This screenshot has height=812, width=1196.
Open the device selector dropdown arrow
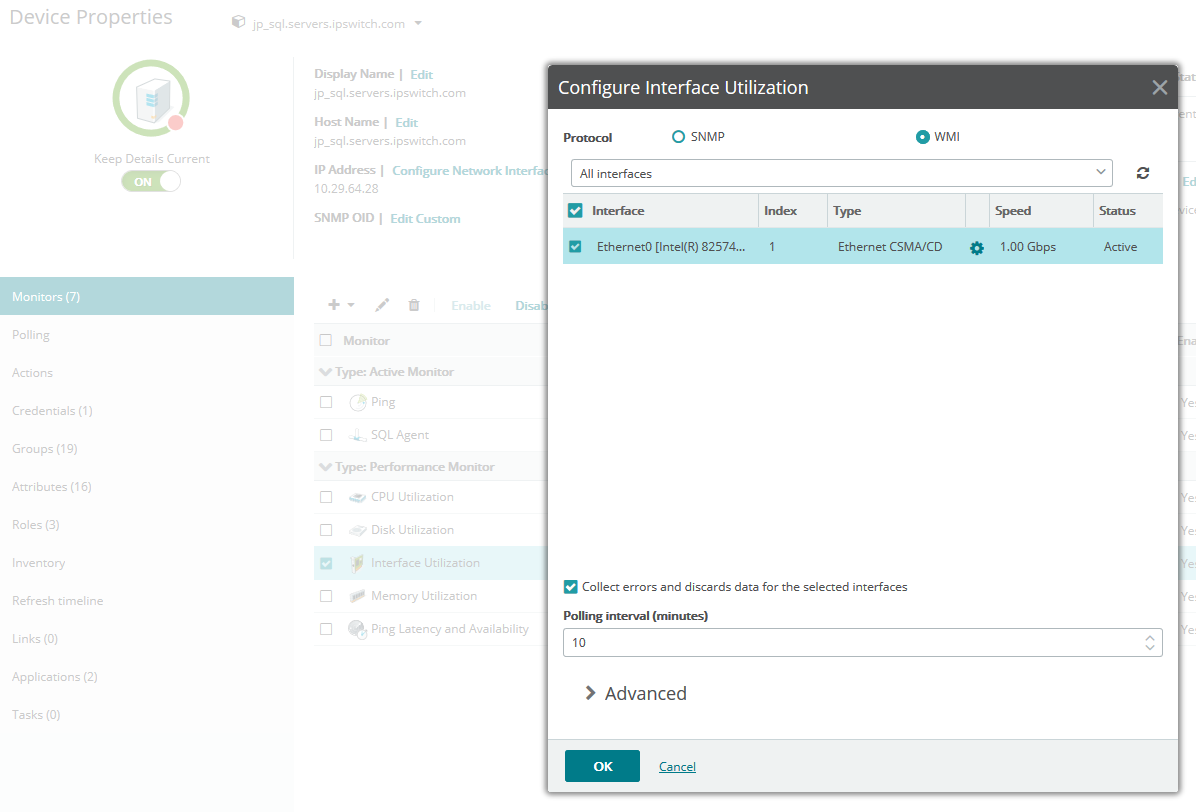[418, 23]
